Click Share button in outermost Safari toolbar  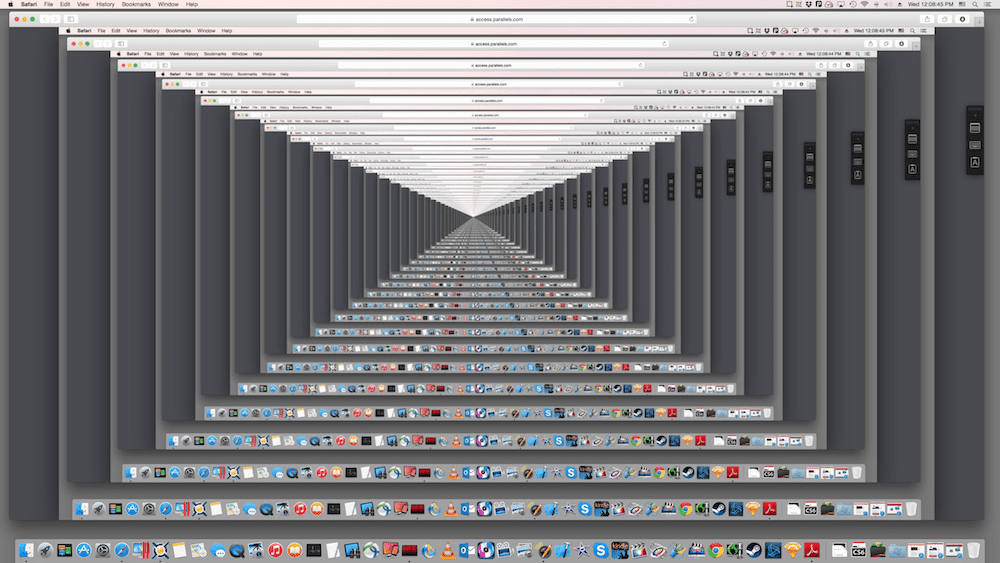(x=927, y=19)
